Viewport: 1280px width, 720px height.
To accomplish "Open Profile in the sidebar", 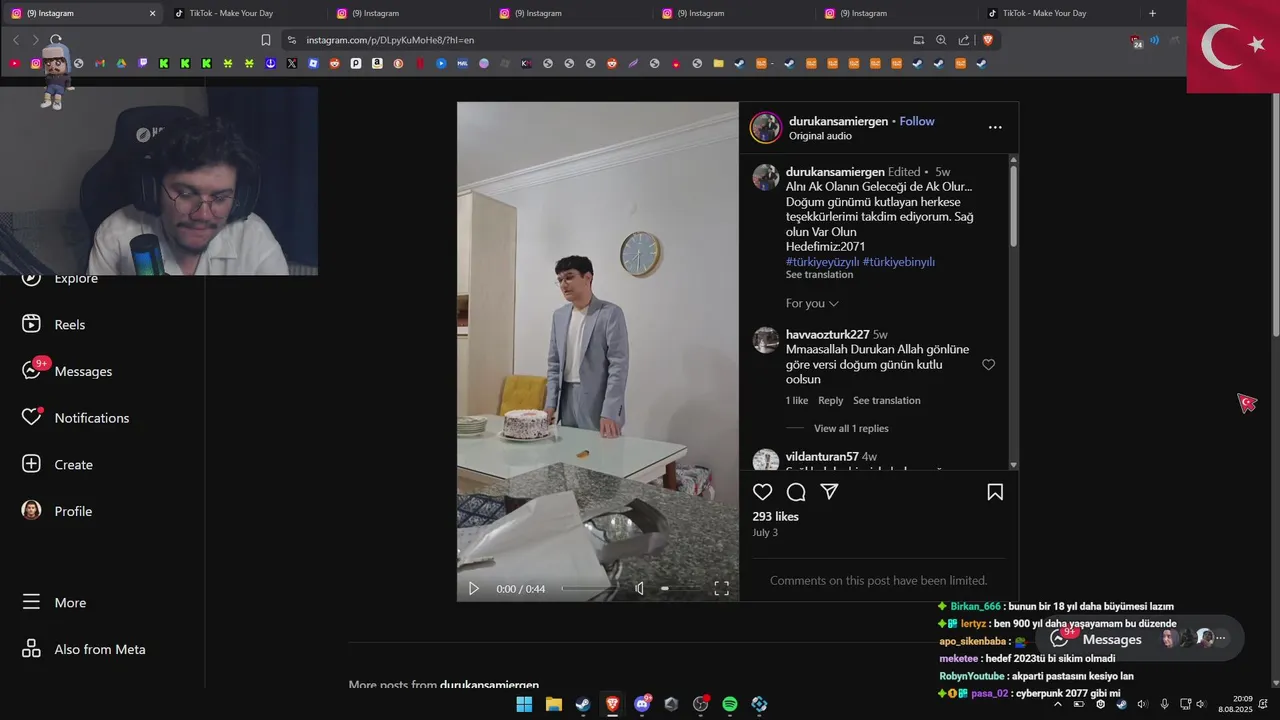I will click(x=57, y=511).
